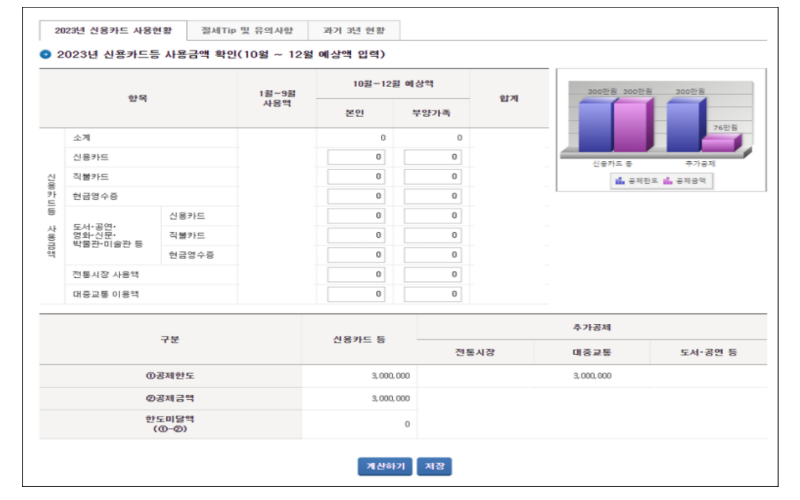Viewport: 800px width, 500px height.
Task: Click 직불카드 본인 input field
Action: point(356,177)
